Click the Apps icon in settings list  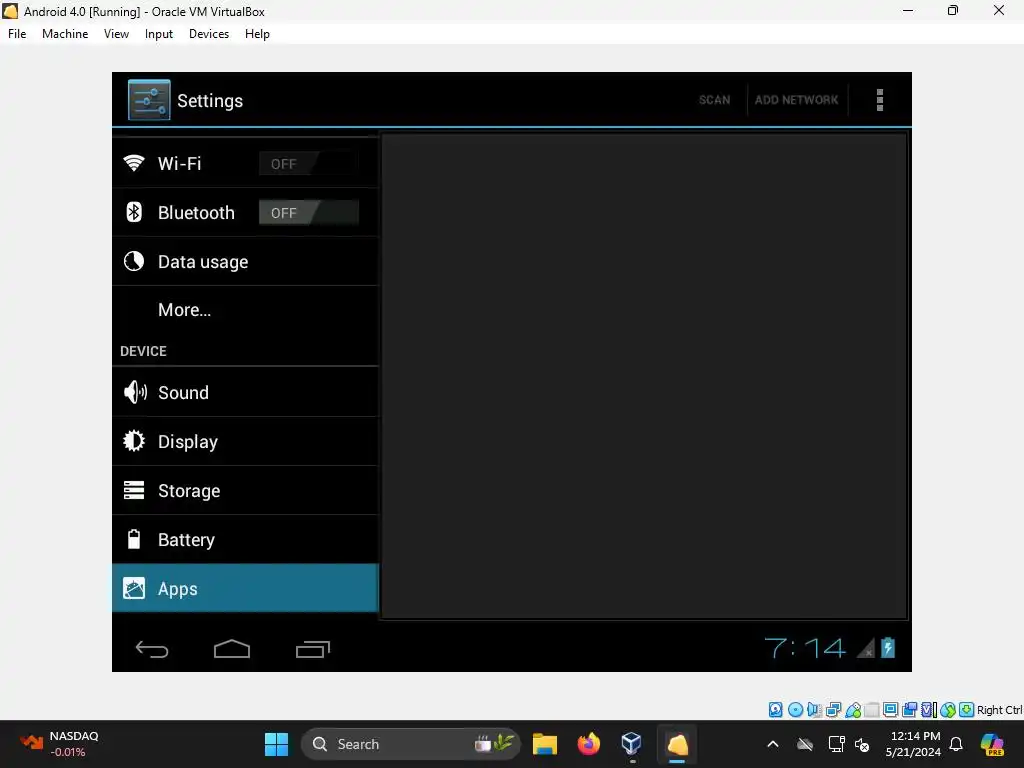point(134,588)
